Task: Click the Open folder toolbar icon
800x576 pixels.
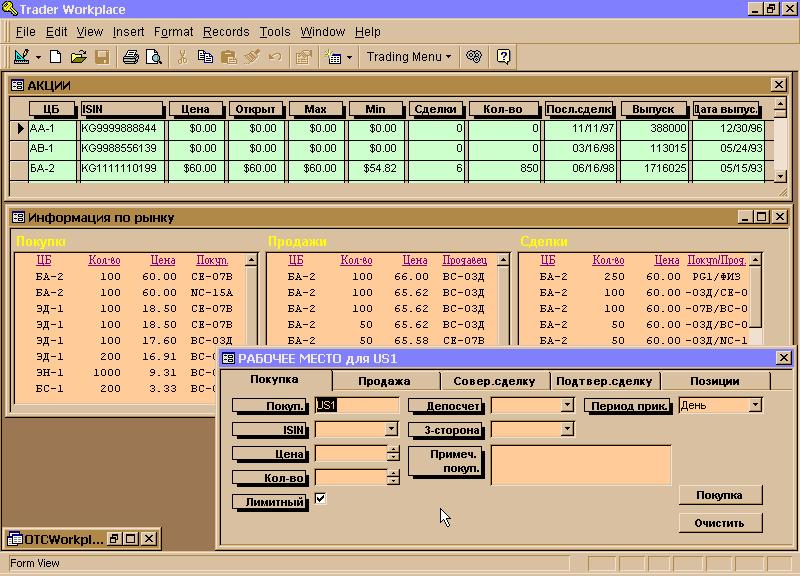Action: [78, 57]
